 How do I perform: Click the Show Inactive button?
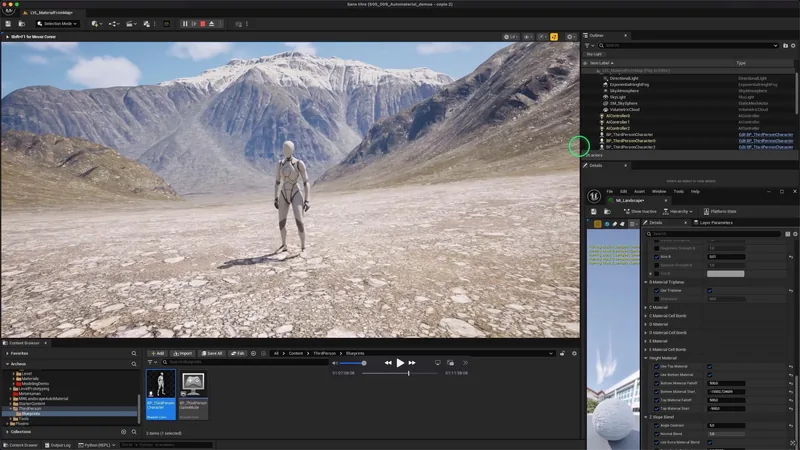coord(640,211)
